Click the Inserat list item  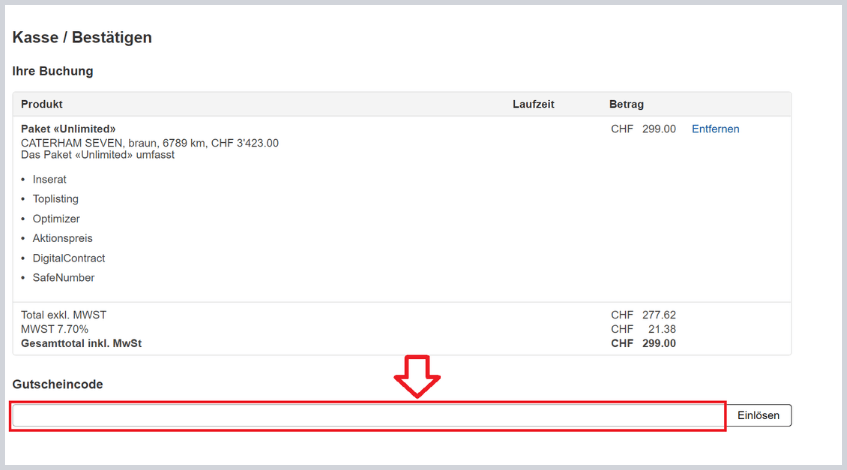point(49,179)
